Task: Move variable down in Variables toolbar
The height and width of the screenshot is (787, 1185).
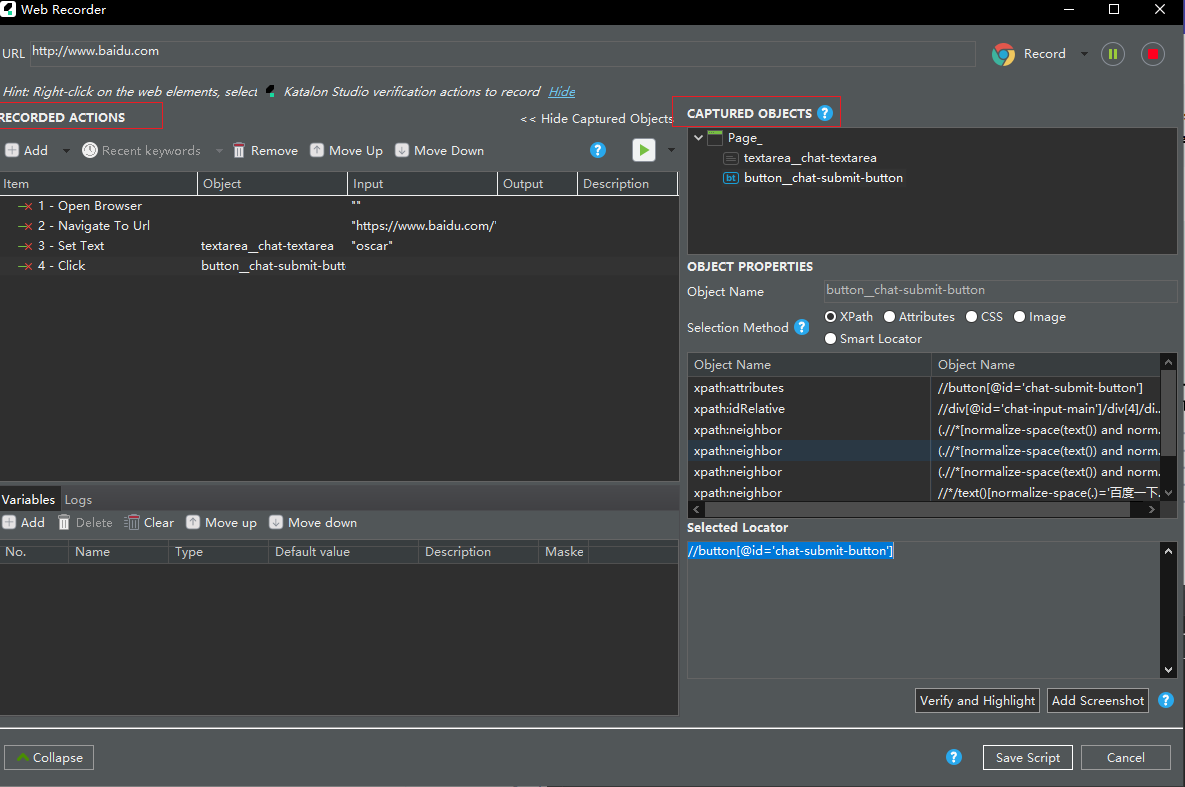Action: [x=313, y=522]
